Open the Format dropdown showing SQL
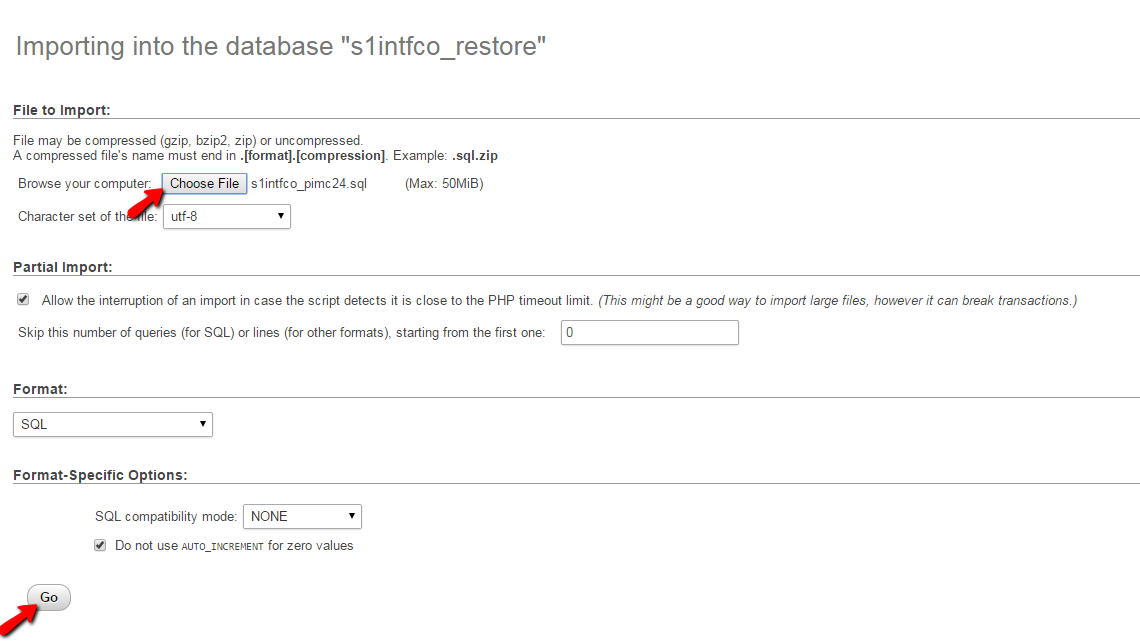 pos(112,424)
